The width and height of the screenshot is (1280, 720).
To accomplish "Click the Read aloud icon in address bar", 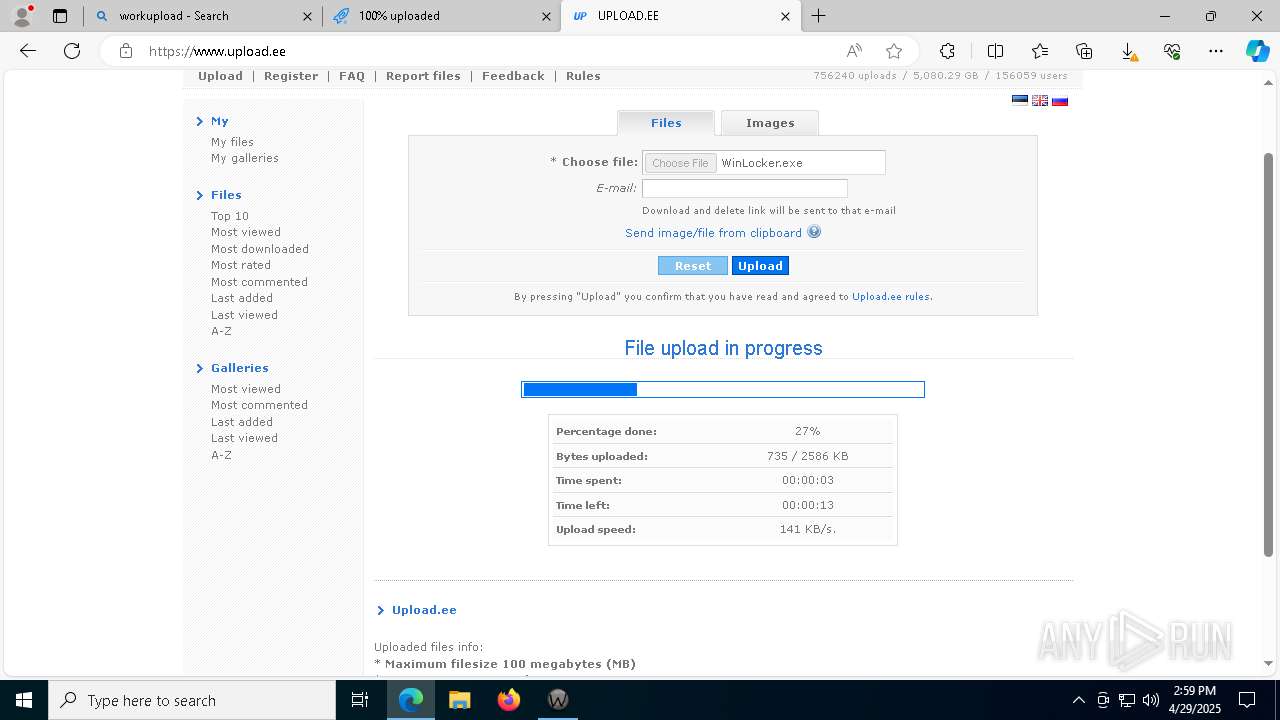I will 854,51.
